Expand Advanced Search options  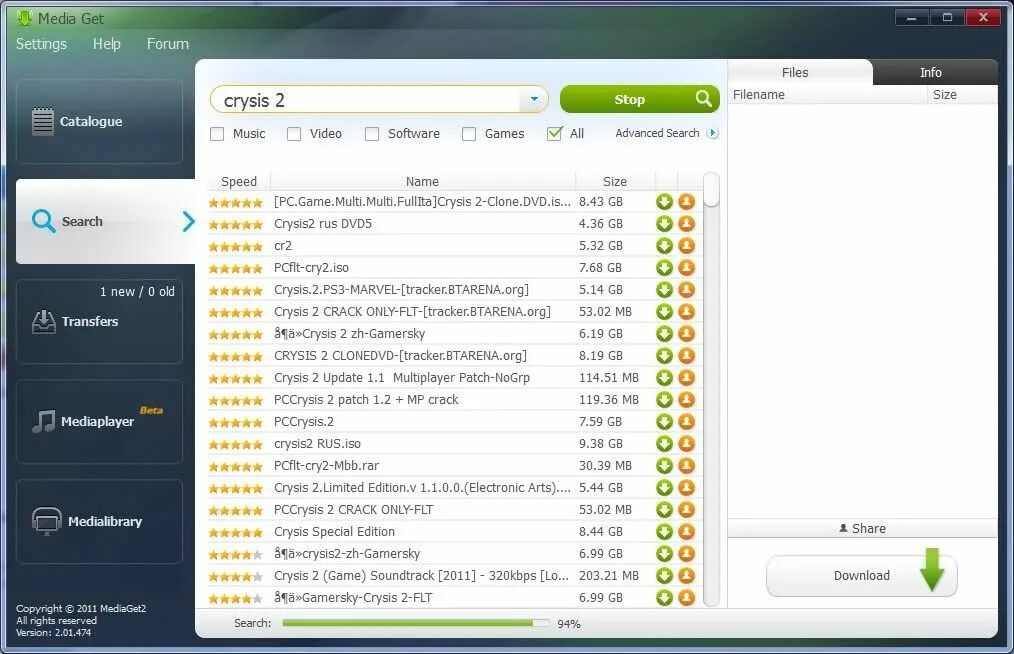[667, 133]
